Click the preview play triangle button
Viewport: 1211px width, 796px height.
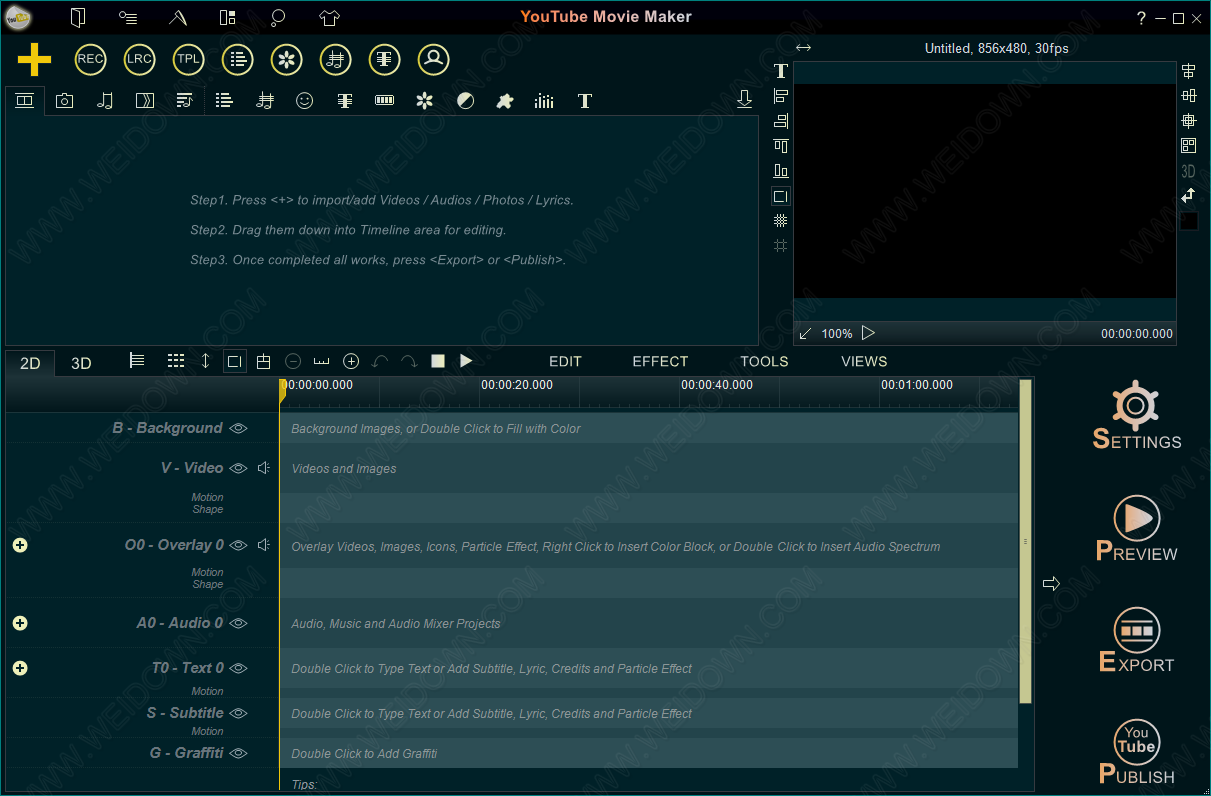tap(868, 333)
